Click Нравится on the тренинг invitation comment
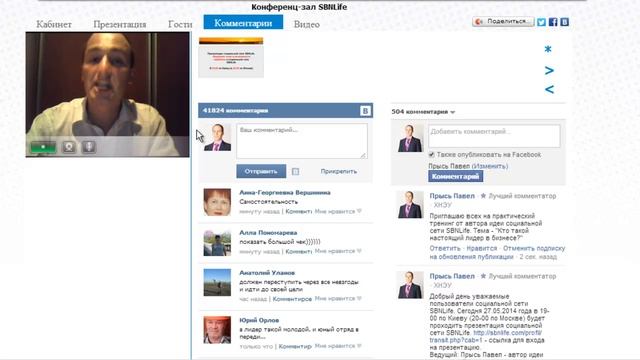 [482, 249]
